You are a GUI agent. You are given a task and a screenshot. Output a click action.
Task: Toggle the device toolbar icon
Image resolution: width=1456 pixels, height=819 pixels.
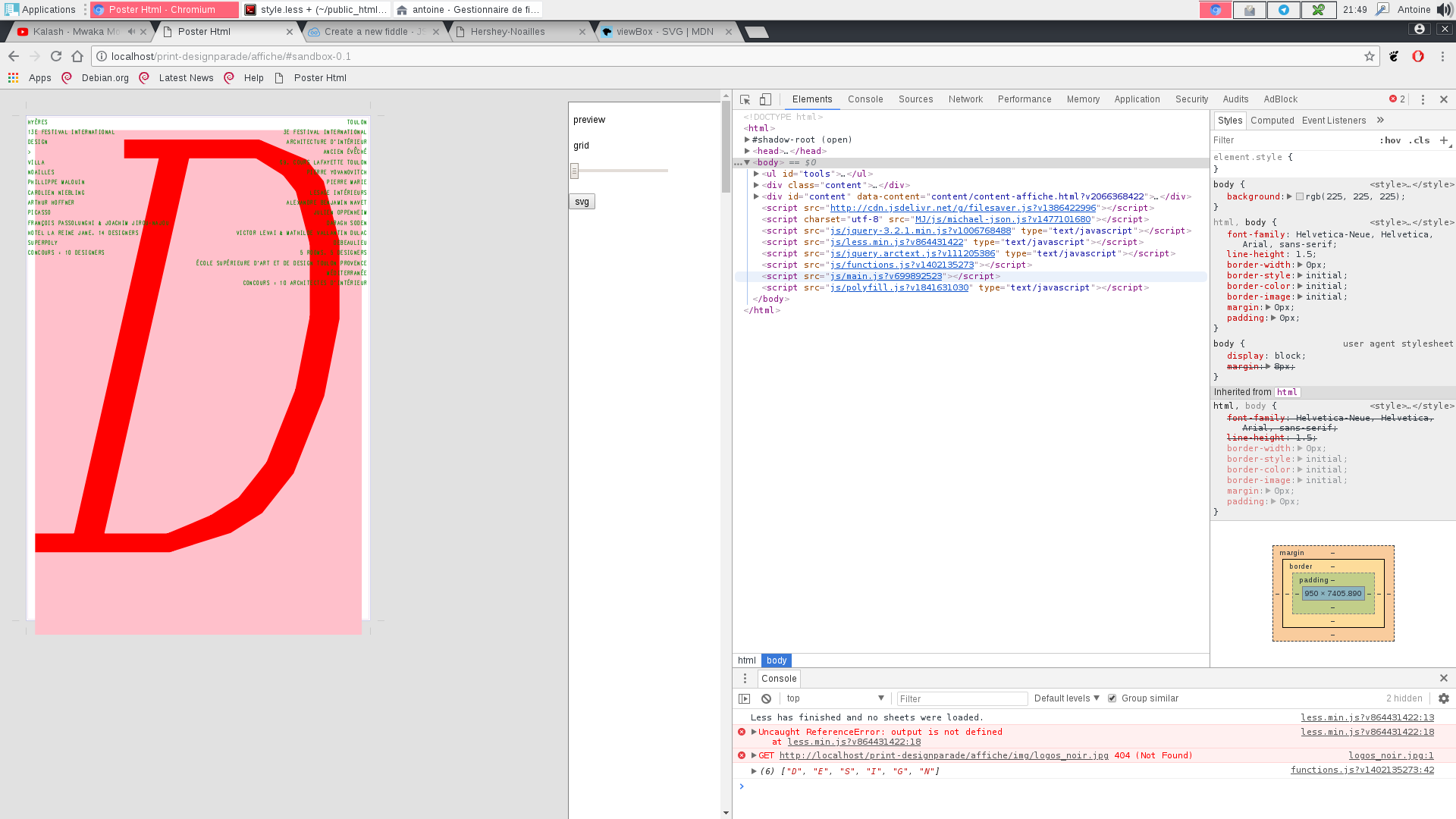765,99
